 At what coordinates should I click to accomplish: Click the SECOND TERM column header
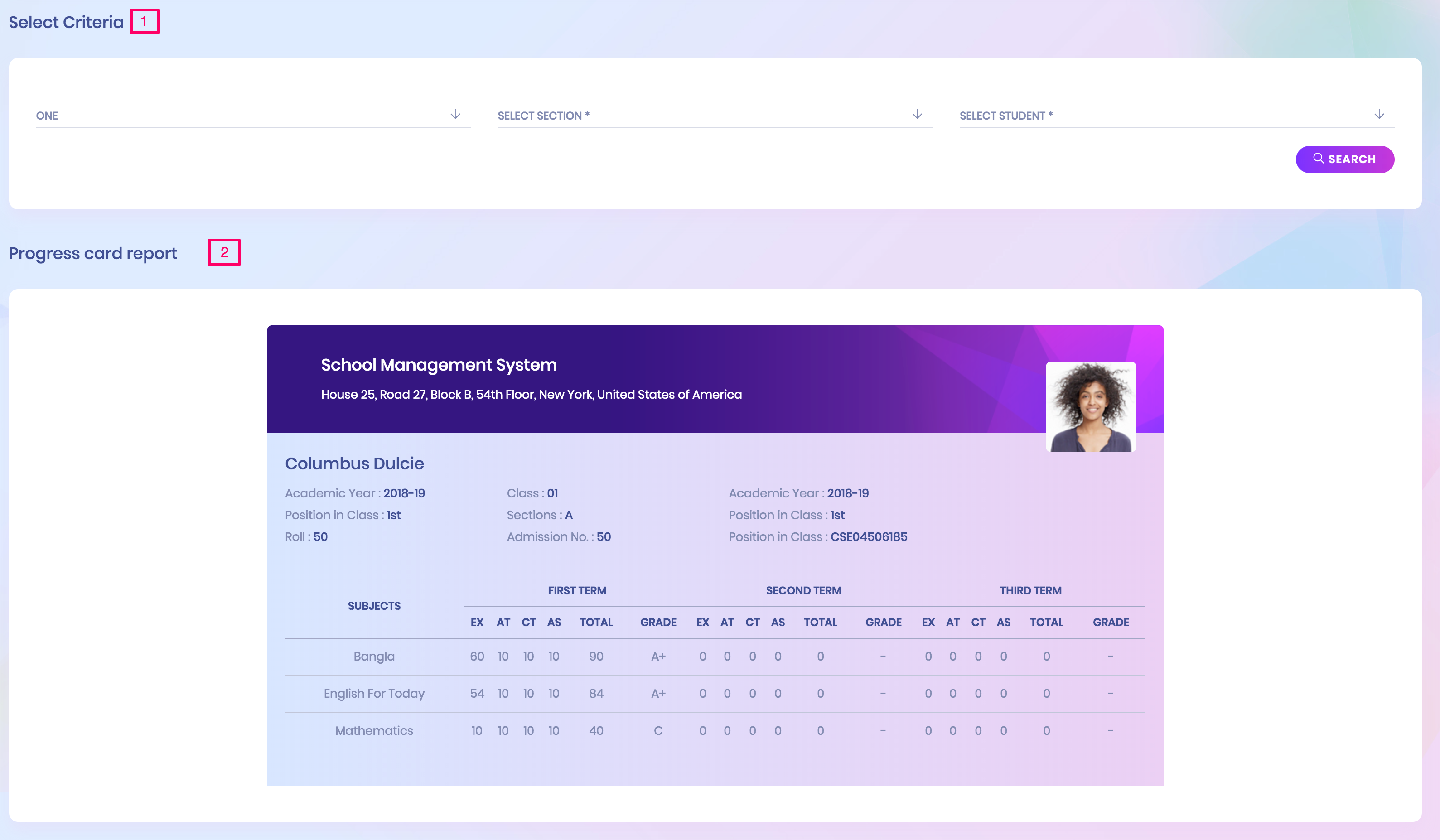(x=803, y=591)
